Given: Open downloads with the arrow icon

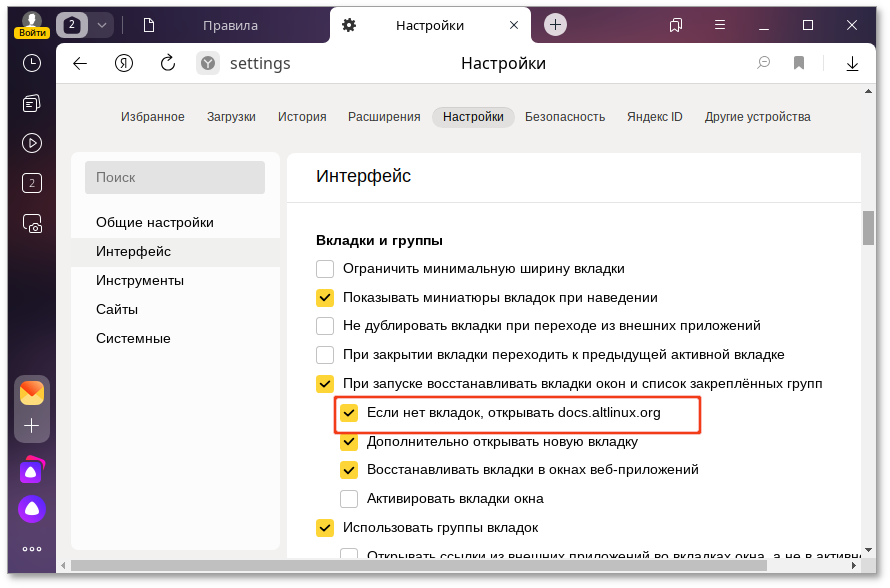Looking at the screenshot, I should [852, 62].
